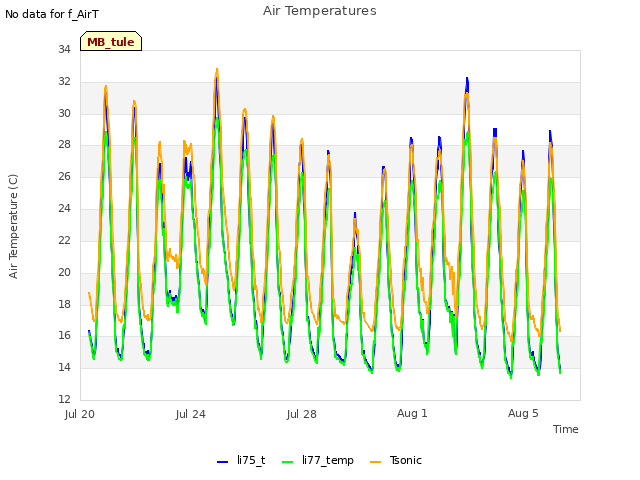
Task: Click the highest orange Tsonic peak near Jul 25
Action: tap(217, 69)
